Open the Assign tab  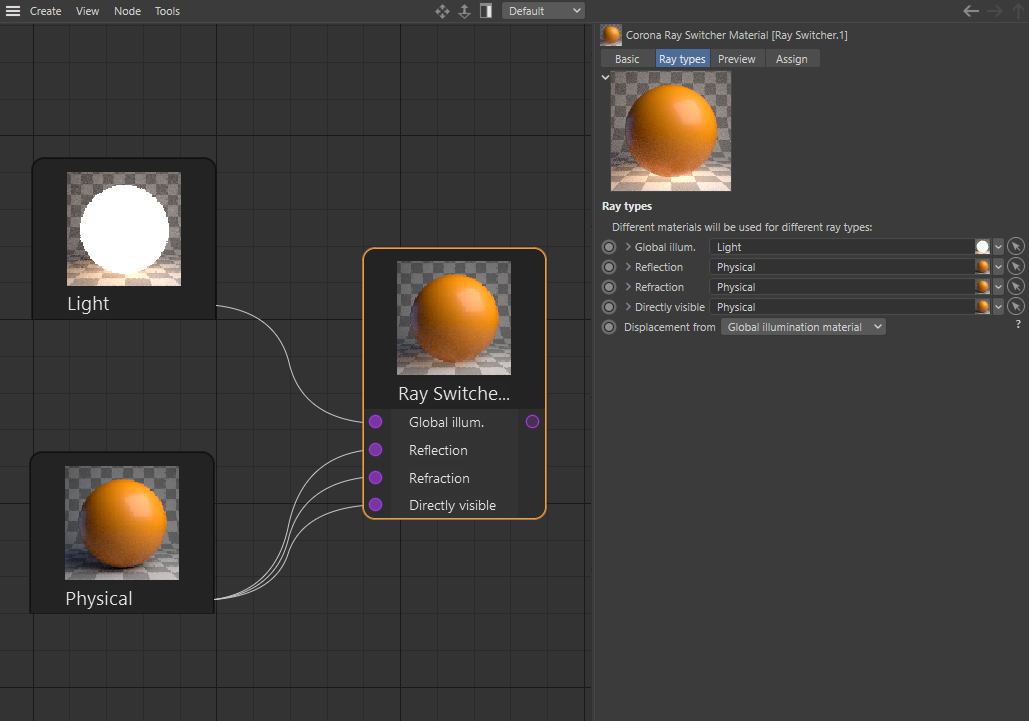(x=791, y=59)
